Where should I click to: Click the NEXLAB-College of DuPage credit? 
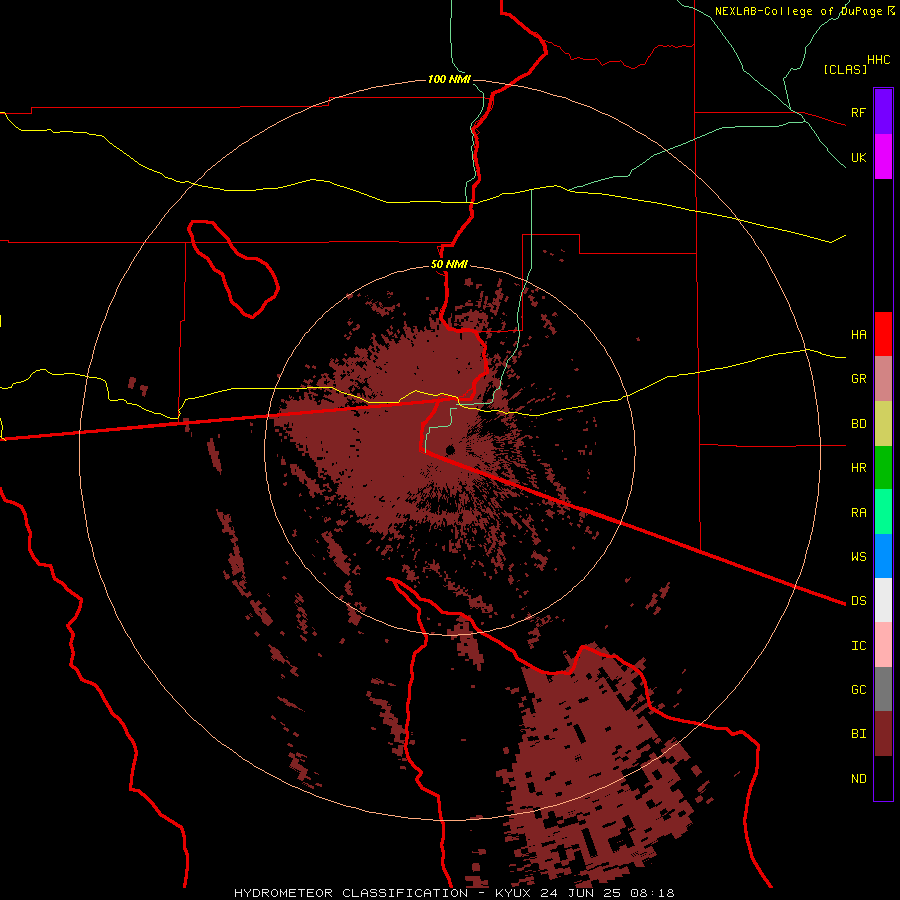(798, 11)
